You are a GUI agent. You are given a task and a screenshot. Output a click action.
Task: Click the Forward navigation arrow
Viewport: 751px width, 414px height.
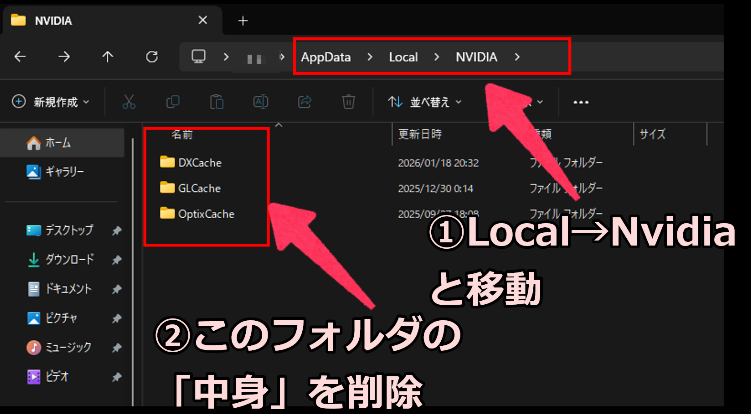(64, 57)
